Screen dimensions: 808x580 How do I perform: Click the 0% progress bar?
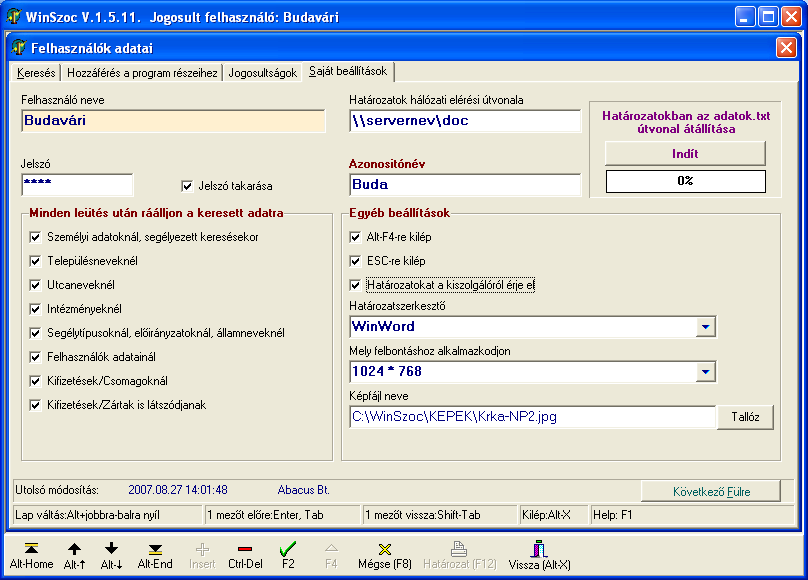685,181
